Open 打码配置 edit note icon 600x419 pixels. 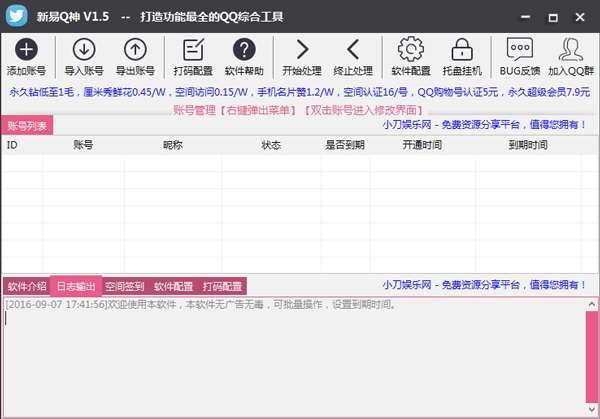click(193, 49)
